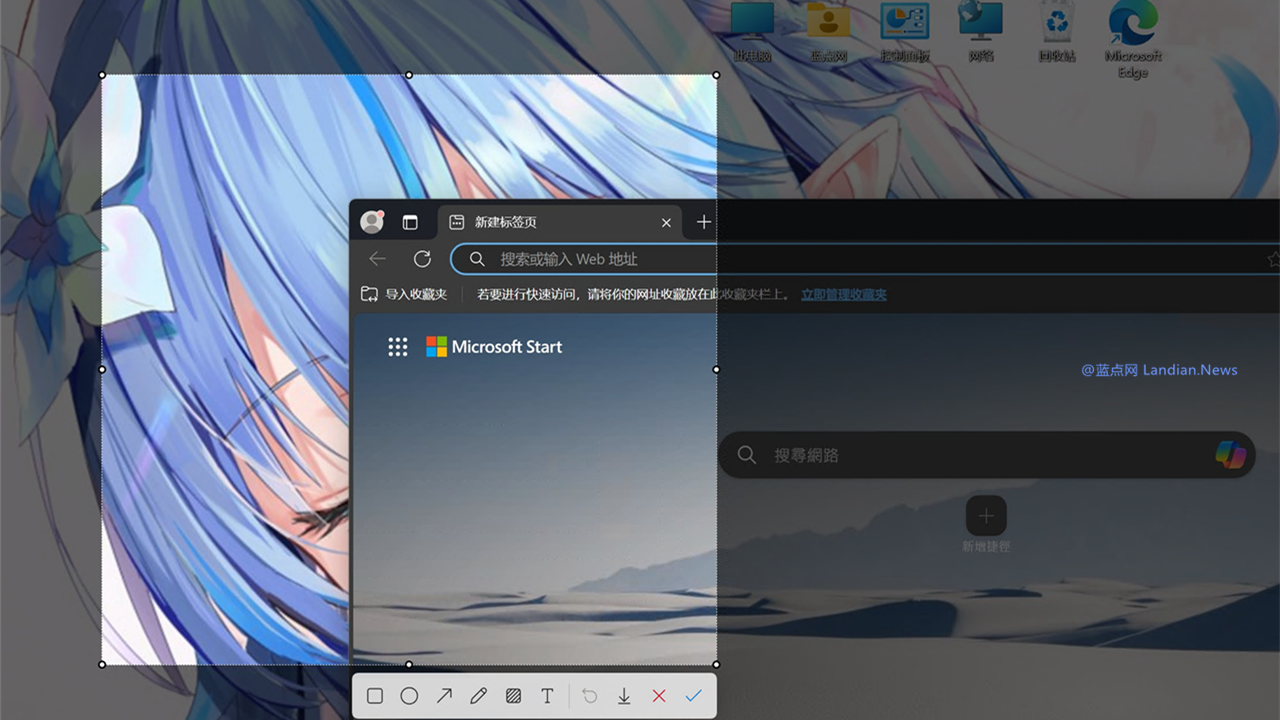The image size is (1280, 720).
Task: Open the 蓝点网 user folder icon
Action: [x=829, y=33]
